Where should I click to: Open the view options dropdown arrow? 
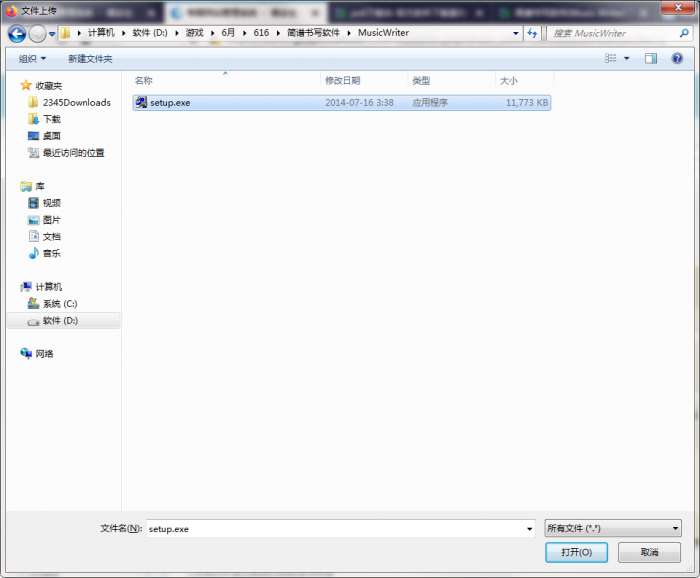[x=626, y=58]
